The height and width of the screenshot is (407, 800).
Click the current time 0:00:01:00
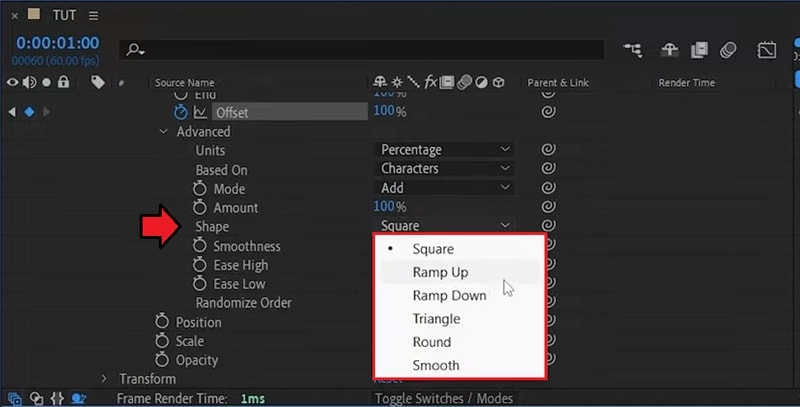tap(58, 43)
